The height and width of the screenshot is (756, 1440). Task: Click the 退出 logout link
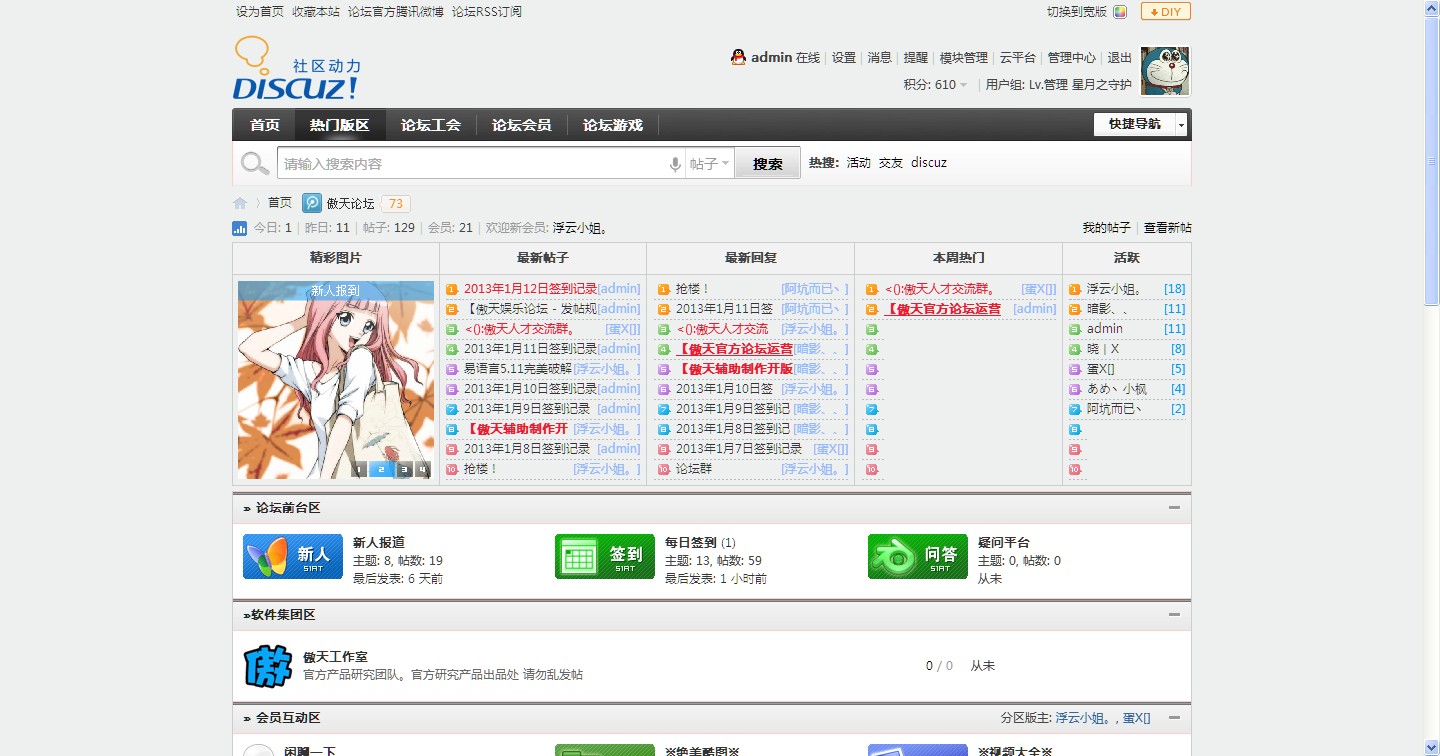coord(1120,58)
